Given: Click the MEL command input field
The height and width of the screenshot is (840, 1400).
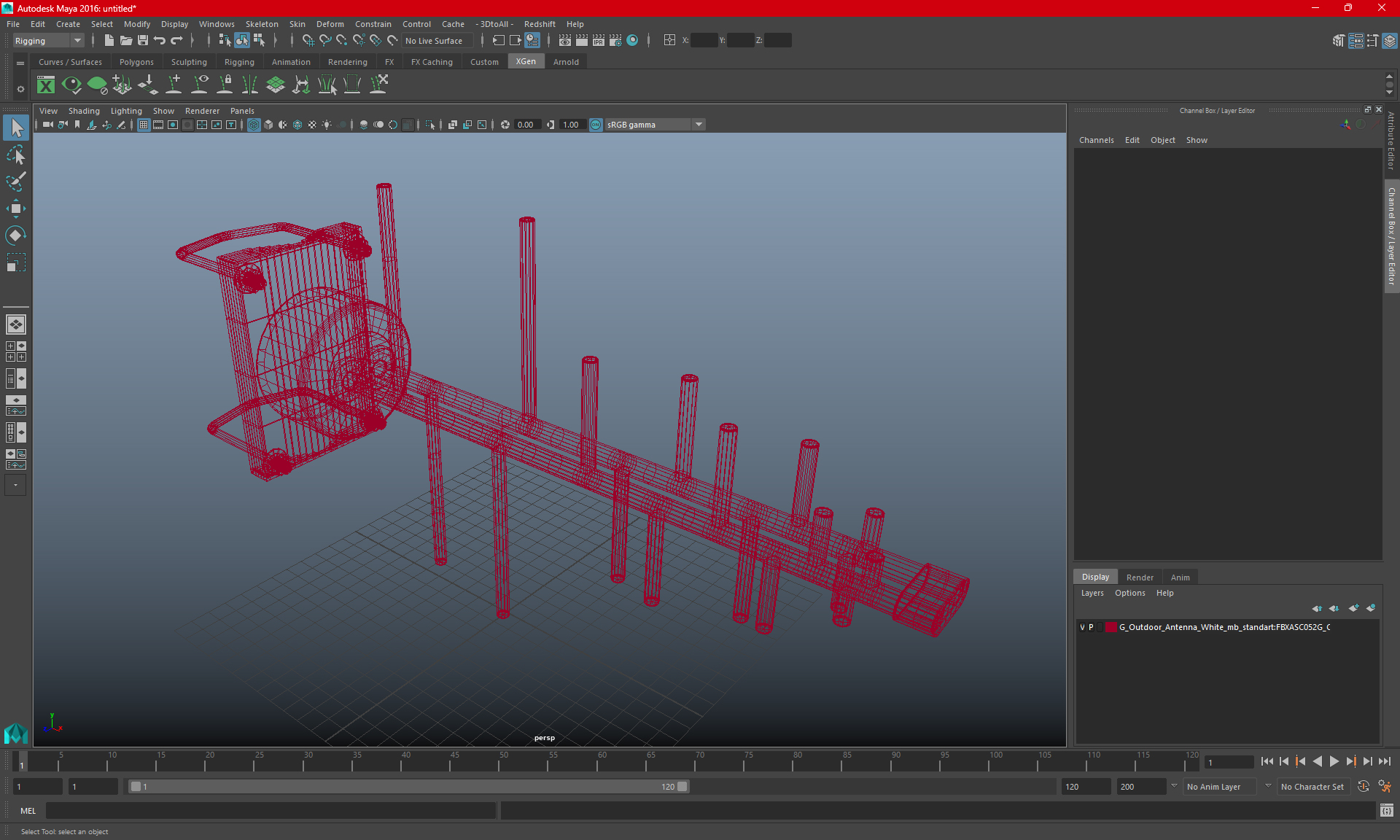Looking at the screenshot, I should (x=271, y=810).
